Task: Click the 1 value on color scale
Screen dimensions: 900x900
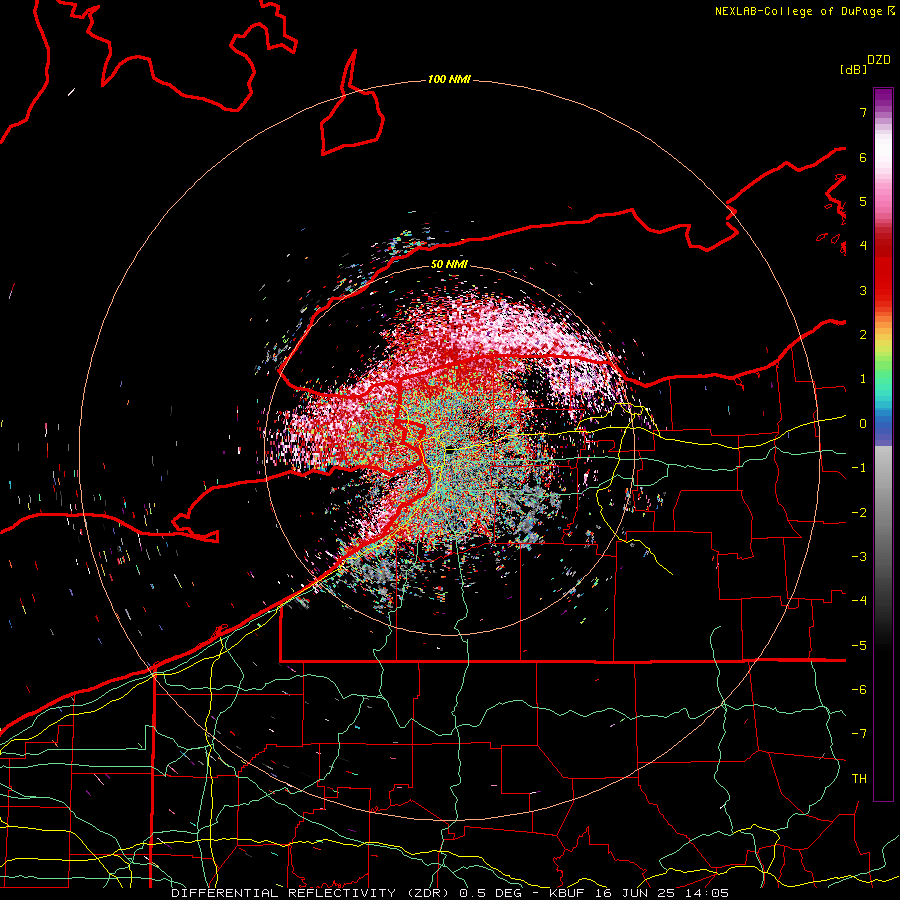Action: click(x=863, y=379)
